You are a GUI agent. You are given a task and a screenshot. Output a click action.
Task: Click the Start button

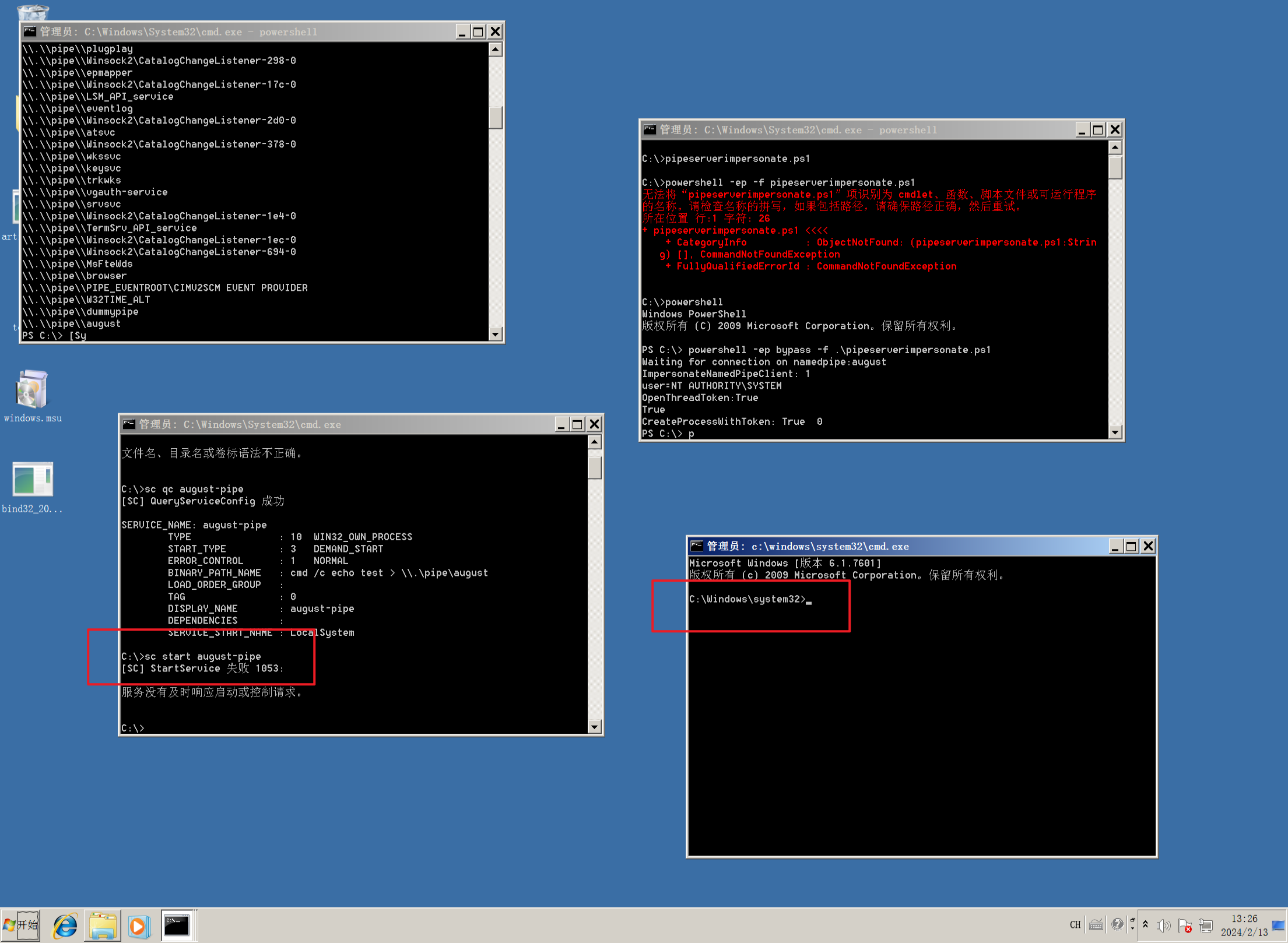[x=21, y=926]
